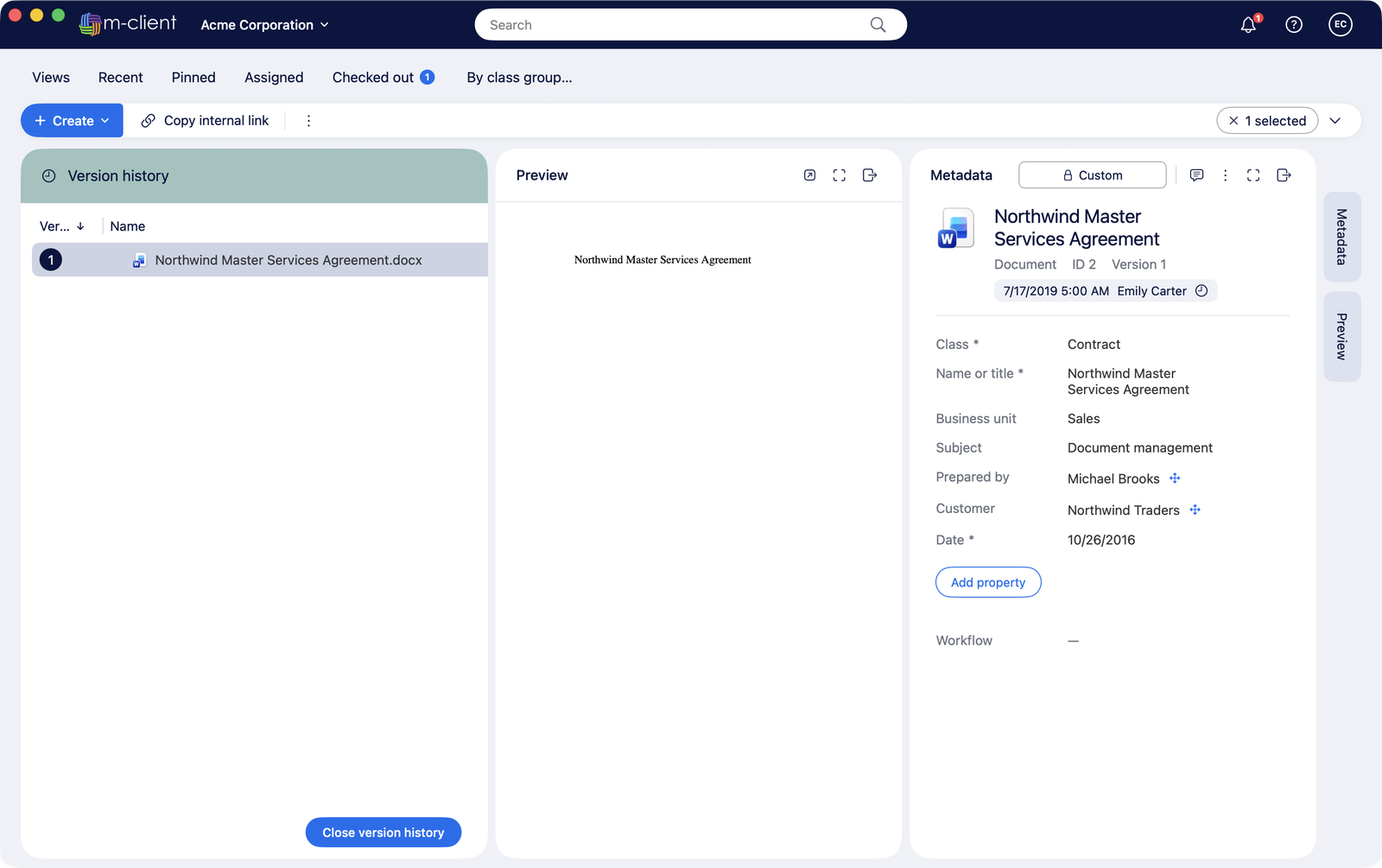
Task: Open Northwind Traders relation icon
Action: click(1195, 510)
